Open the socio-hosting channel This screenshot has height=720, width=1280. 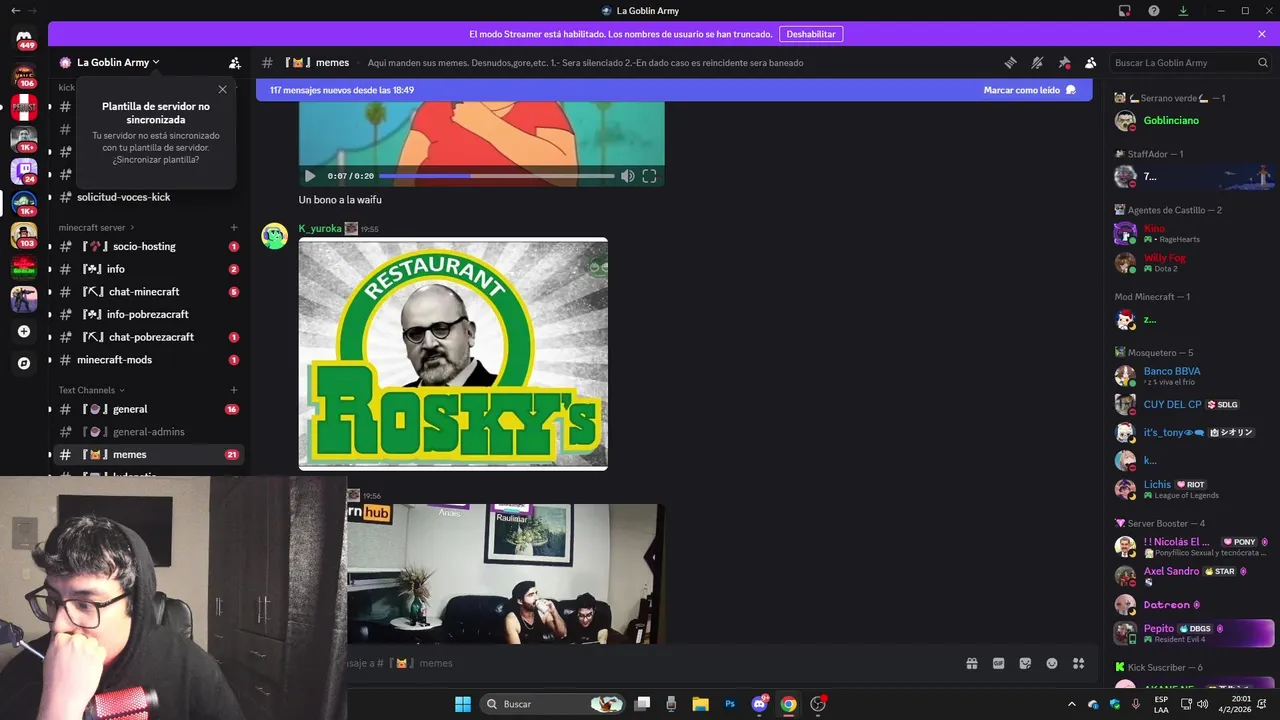tap(149, 246)
